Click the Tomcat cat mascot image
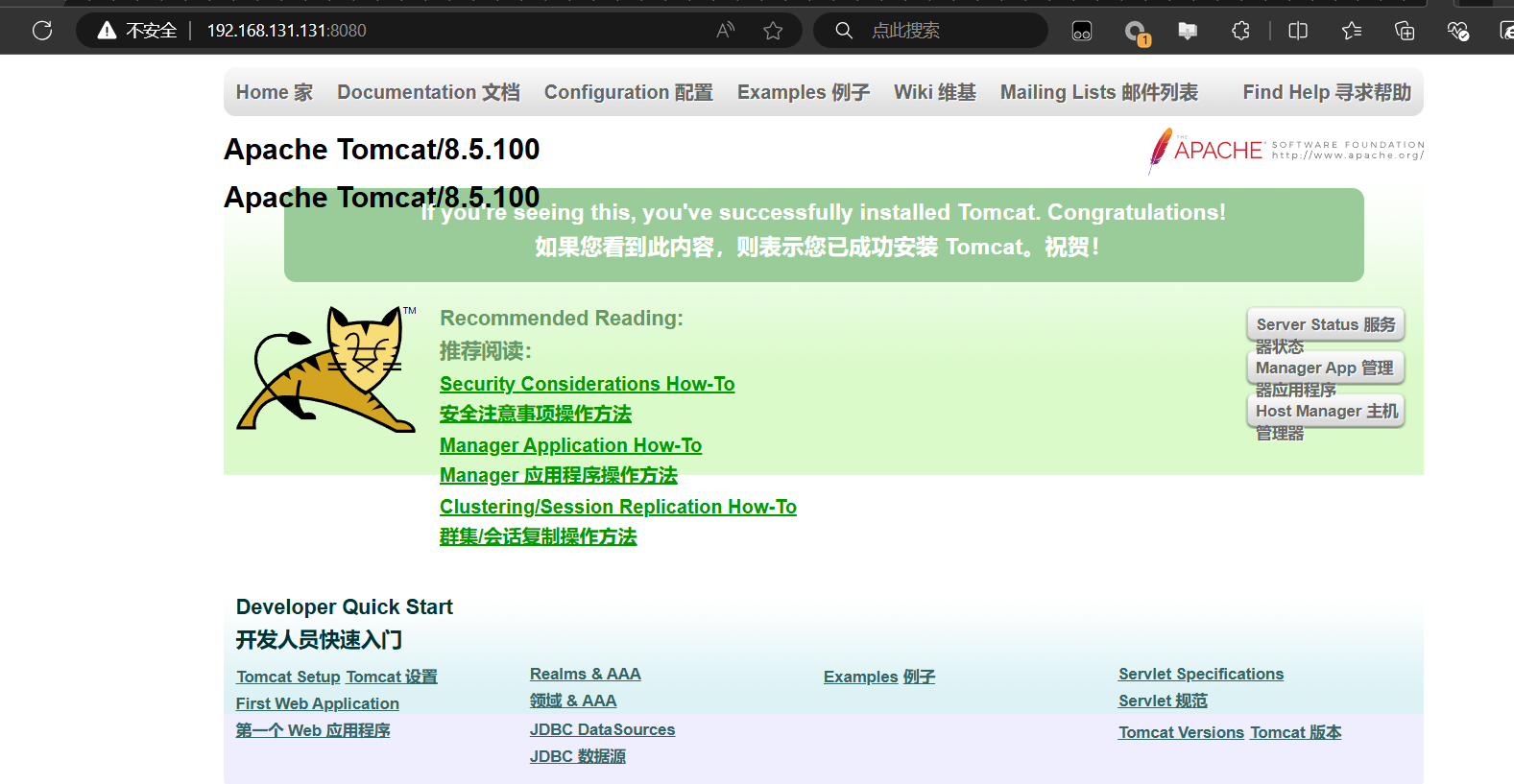Viewport: 1514px width, 784px height. tap(326, 369)
